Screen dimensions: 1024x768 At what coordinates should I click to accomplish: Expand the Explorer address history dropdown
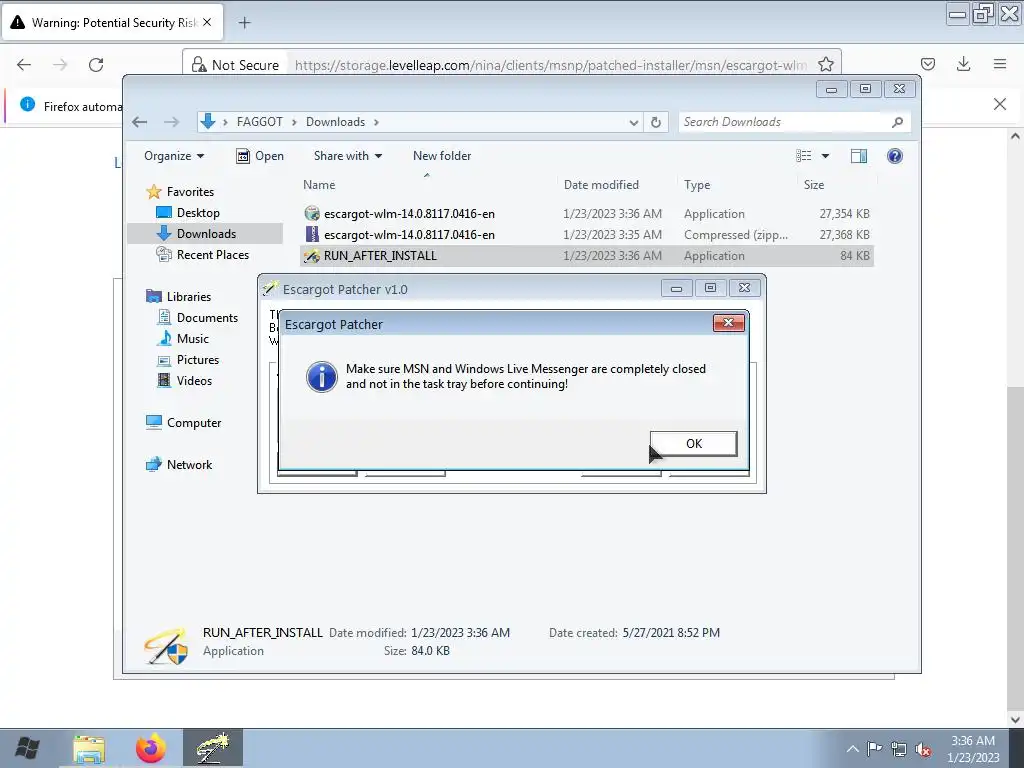point(633,122)
